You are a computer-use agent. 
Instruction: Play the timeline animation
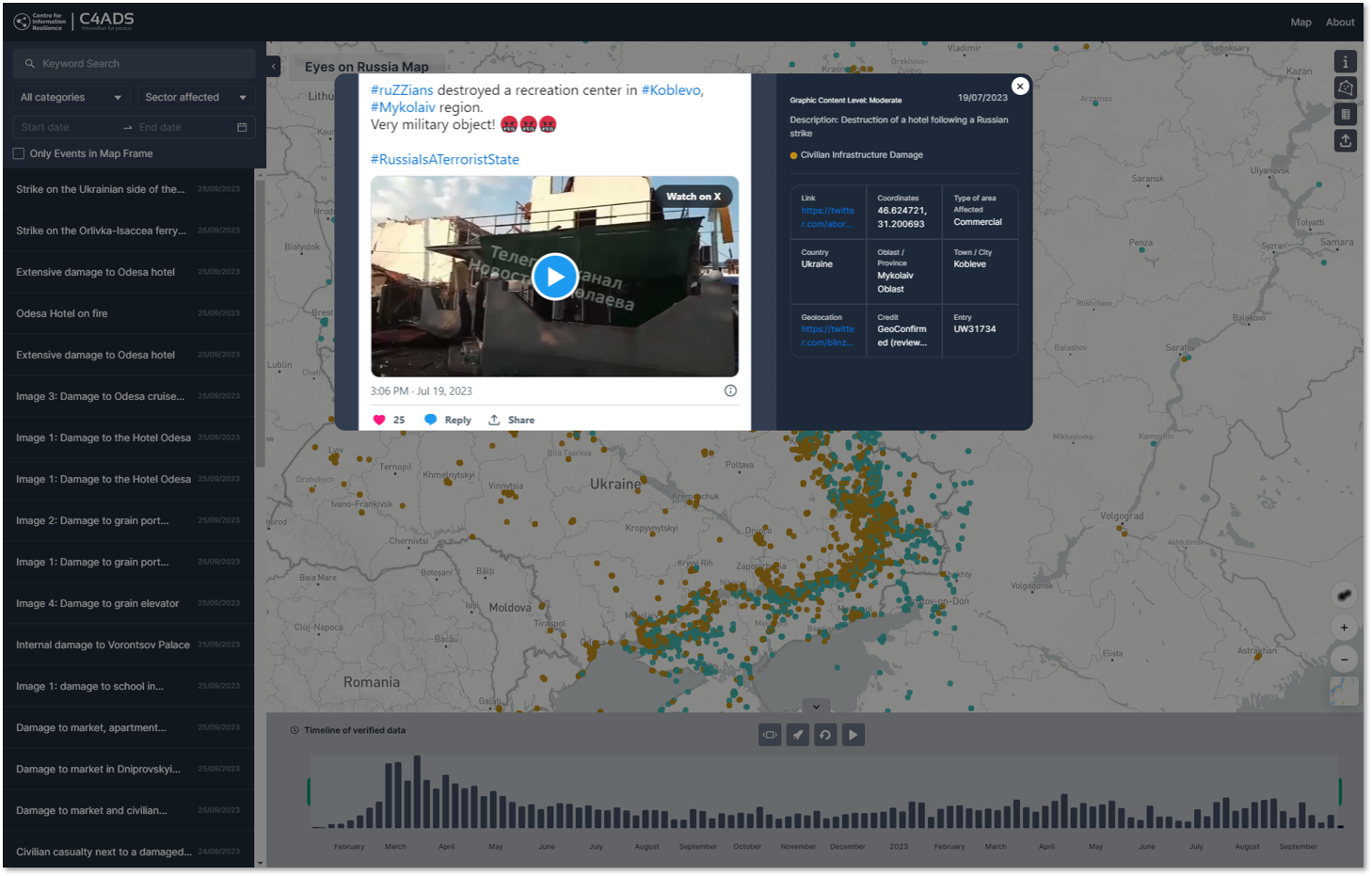(853, 735)
